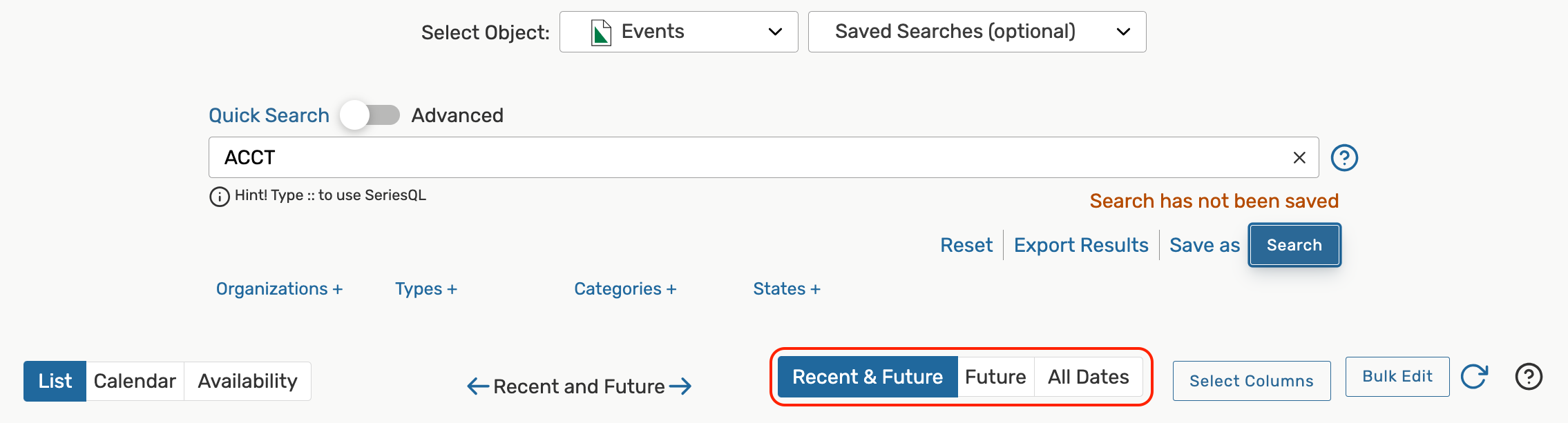Click the refresh results icon
The height and width of the screenshot is (423, 1568).
pyautogui.click(x=1474, y=377)
